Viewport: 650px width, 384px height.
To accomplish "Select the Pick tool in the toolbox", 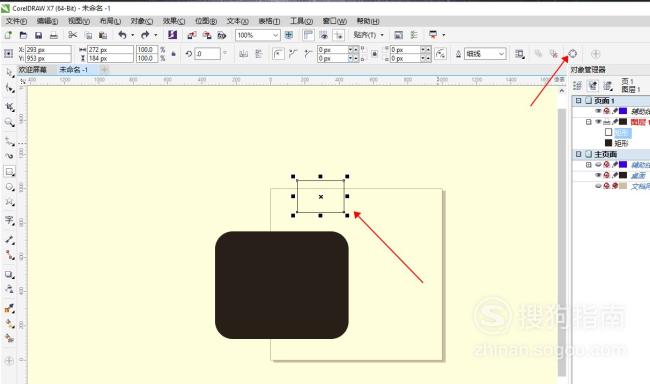I will (x=9, y=72).
